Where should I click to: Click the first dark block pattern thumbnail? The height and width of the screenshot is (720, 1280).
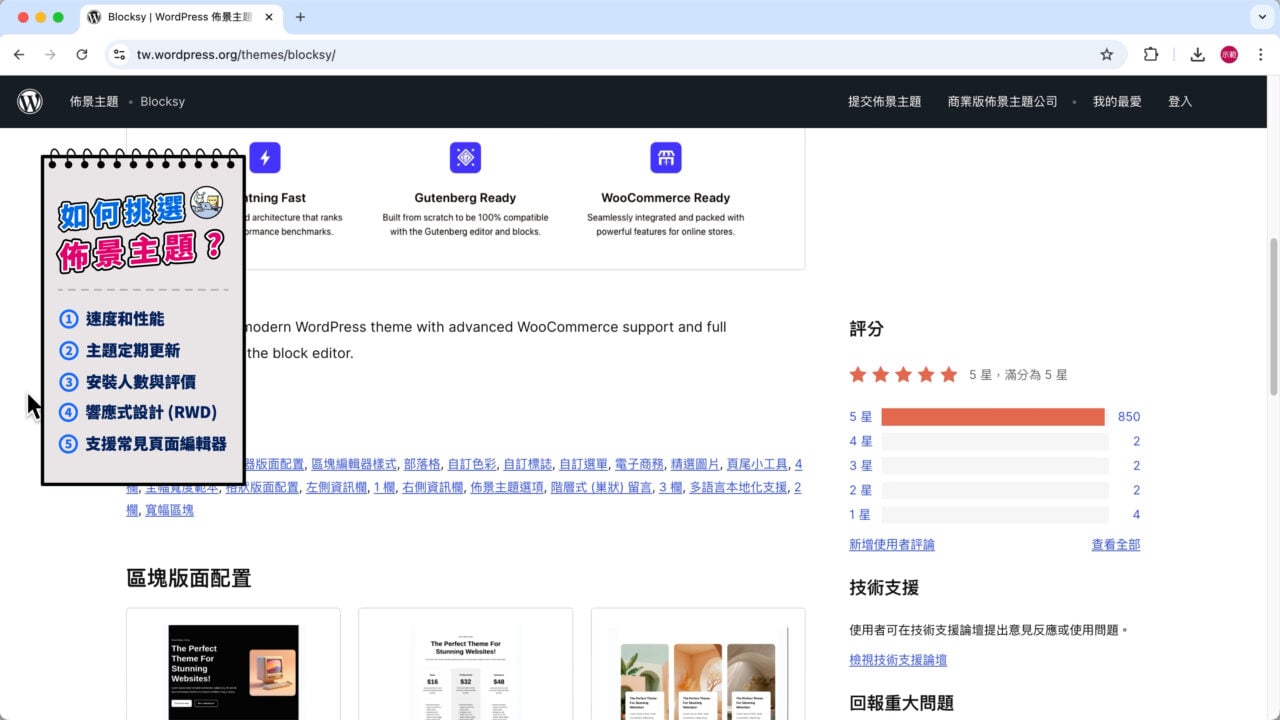pos(233,670)
